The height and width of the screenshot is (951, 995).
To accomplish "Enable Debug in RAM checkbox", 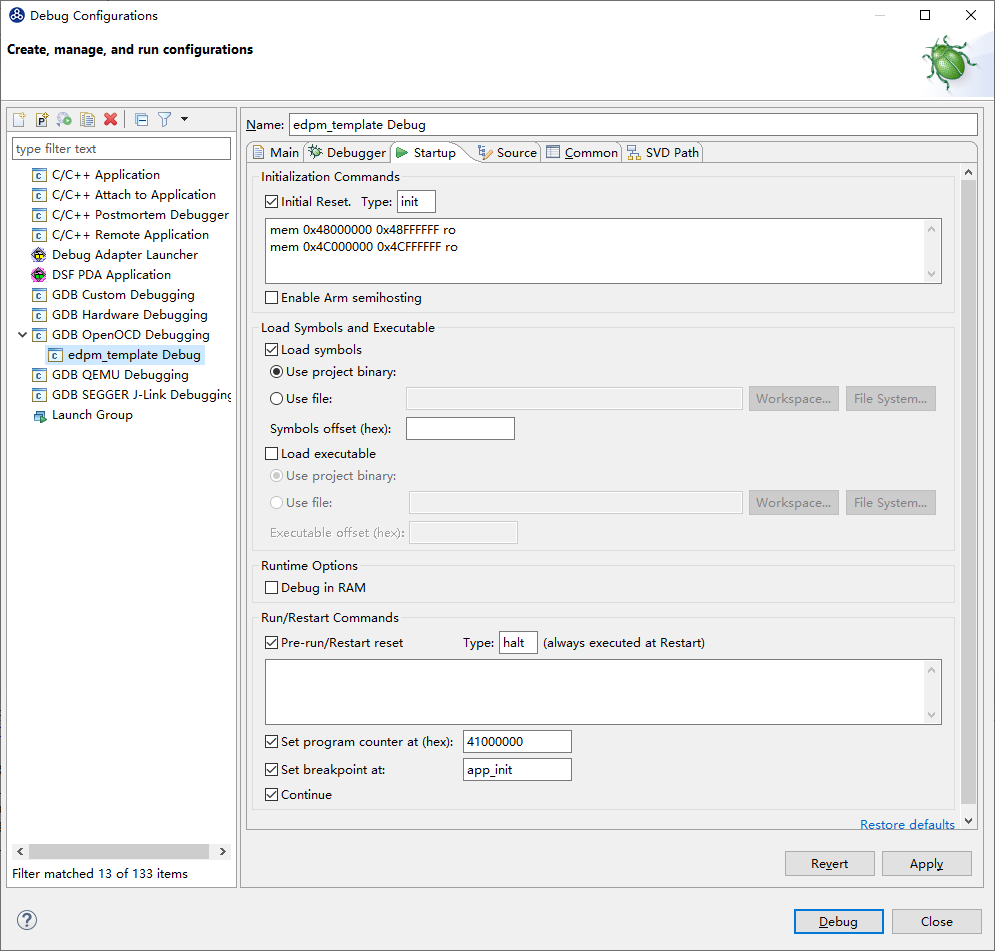I will coord(272,587).
